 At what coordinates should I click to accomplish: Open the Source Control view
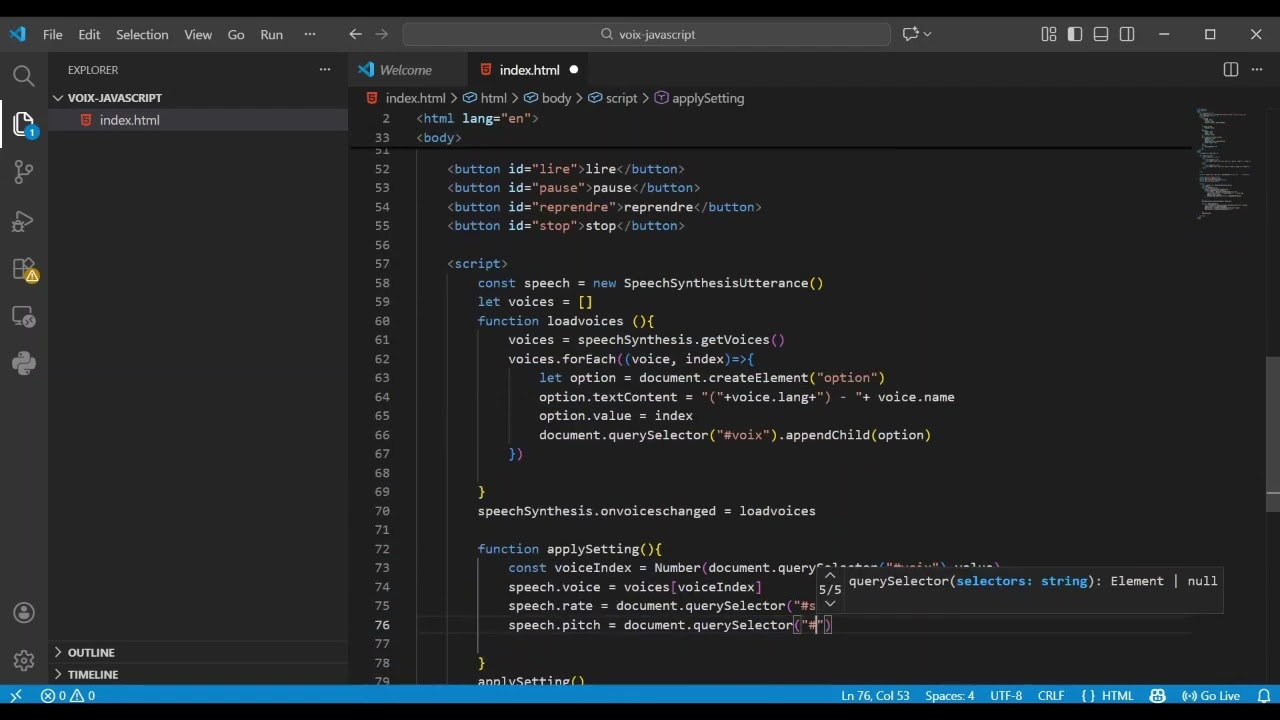click(24, 172)
